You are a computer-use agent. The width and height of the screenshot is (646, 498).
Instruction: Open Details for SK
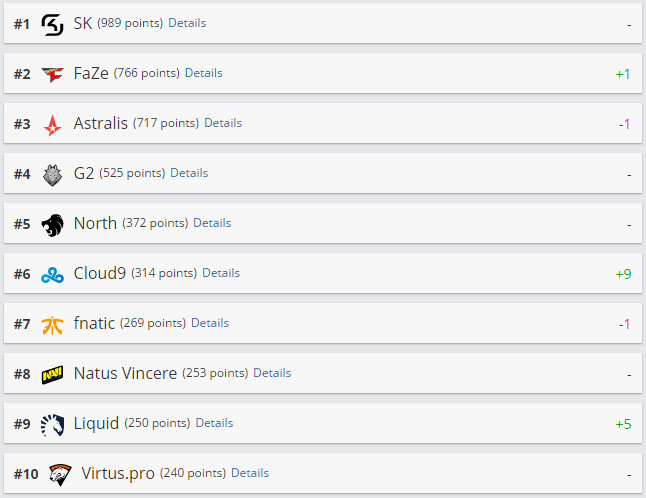tap(187, 23)
